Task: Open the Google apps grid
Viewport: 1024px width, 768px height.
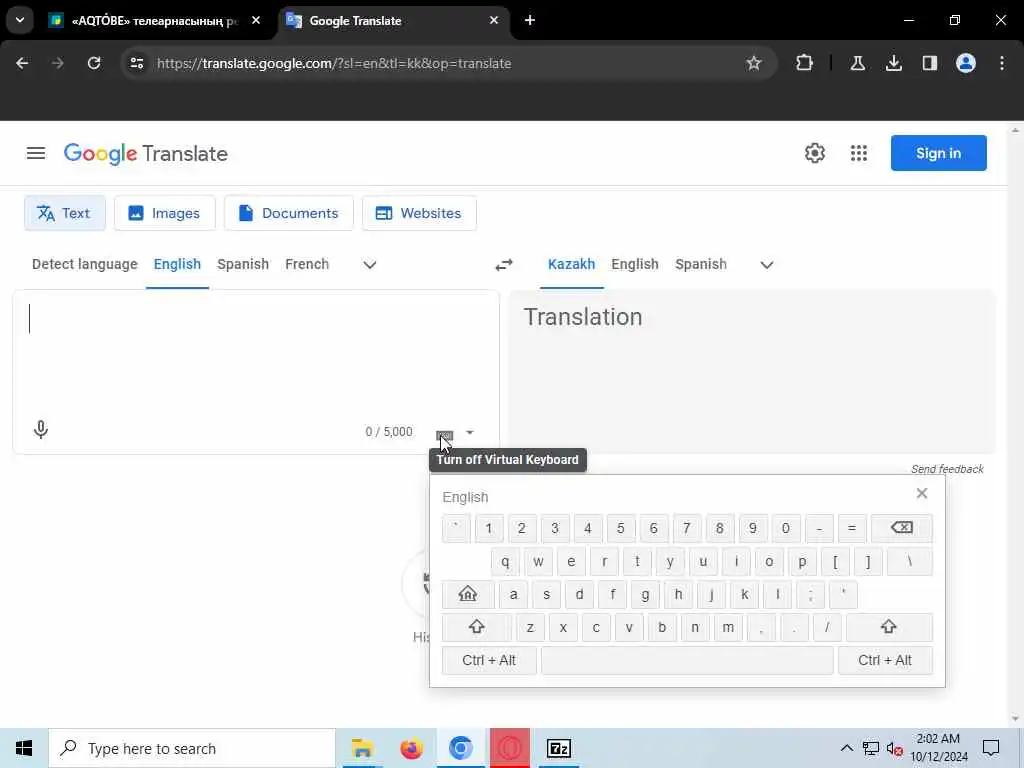Action: (x=859, y=153)
